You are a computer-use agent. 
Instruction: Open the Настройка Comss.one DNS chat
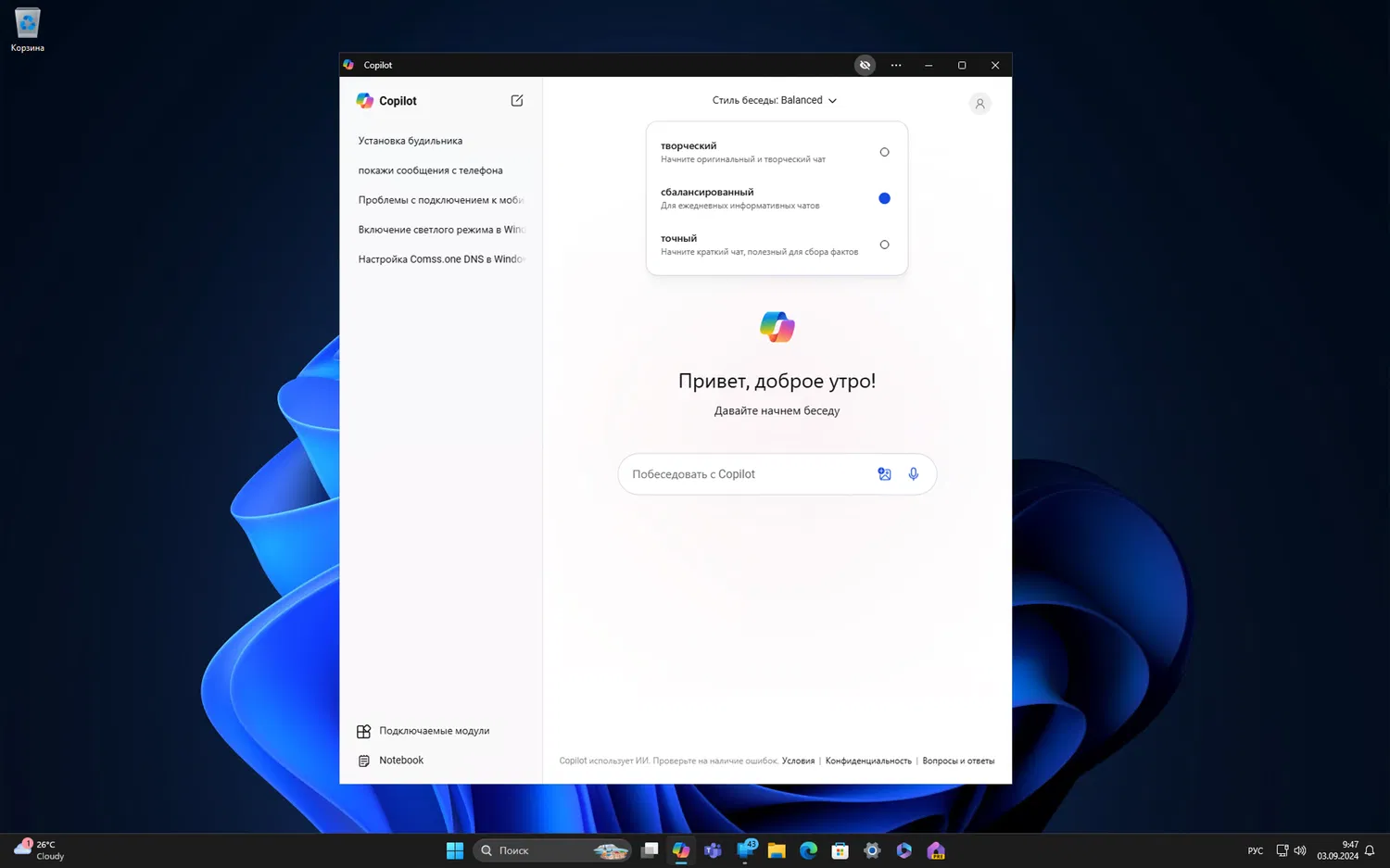coord(441,259)
